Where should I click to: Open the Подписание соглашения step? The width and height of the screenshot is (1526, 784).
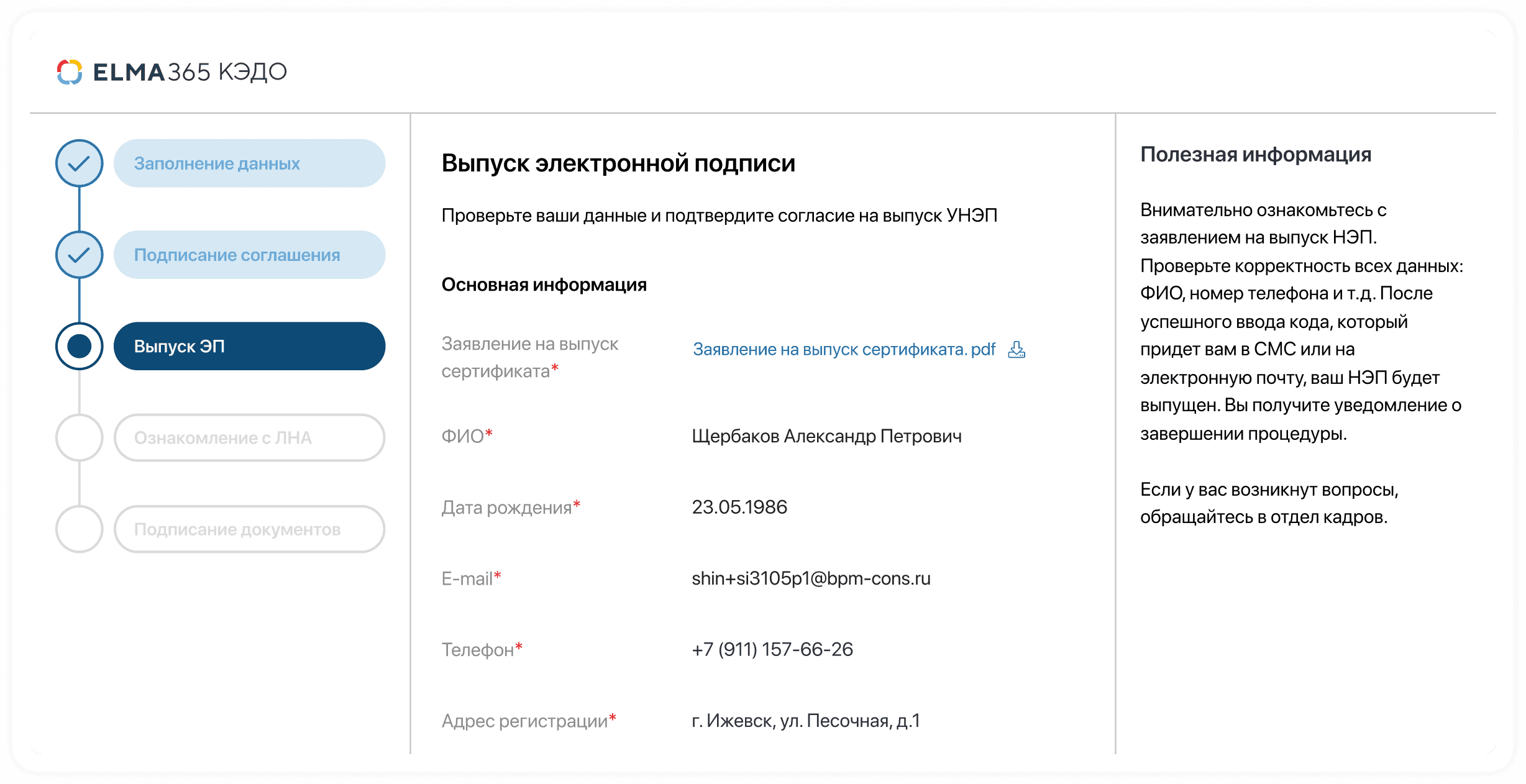tap(249, 255)
